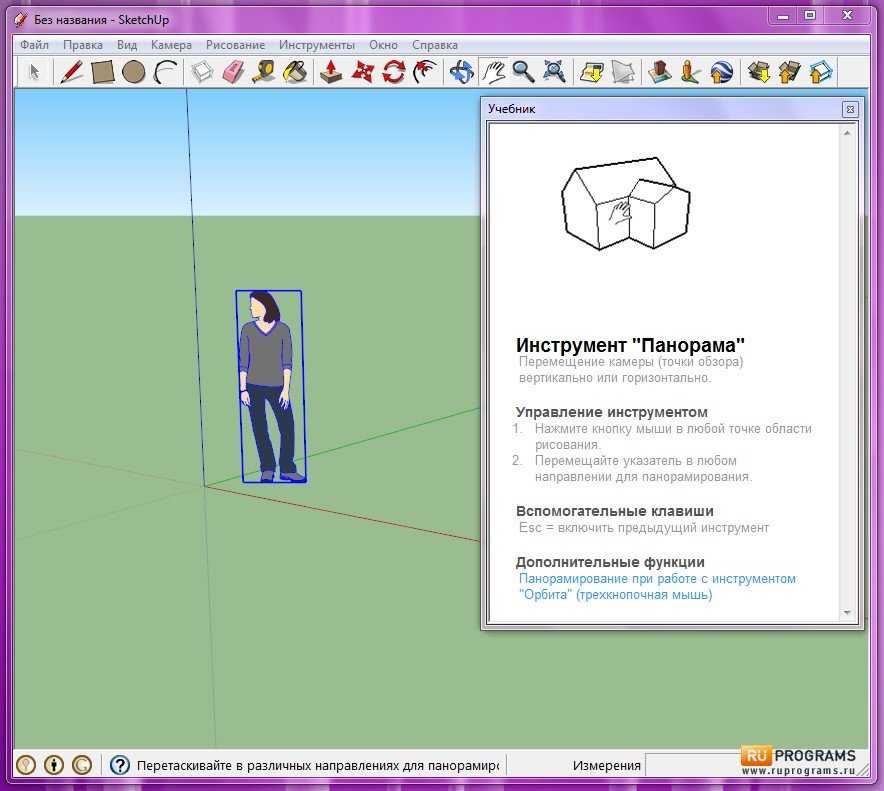
Task: Select the arrow Select tool
Action: (34, 72)
